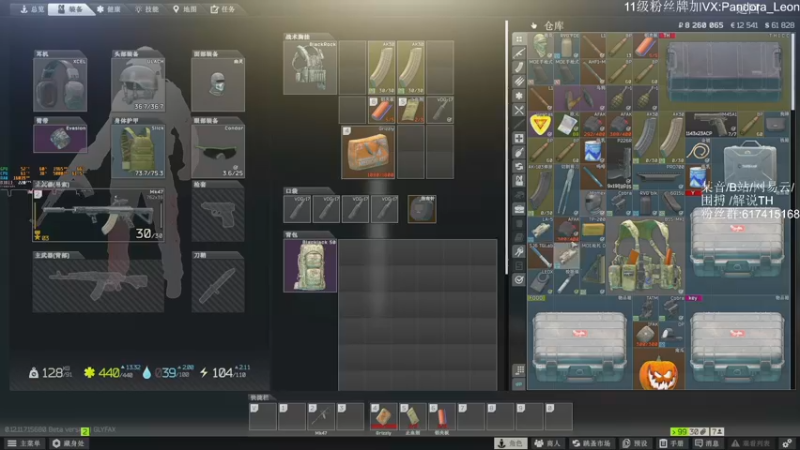Select the Evasion armband
Viewport: 800px width, 450px height.
(60, 138)
